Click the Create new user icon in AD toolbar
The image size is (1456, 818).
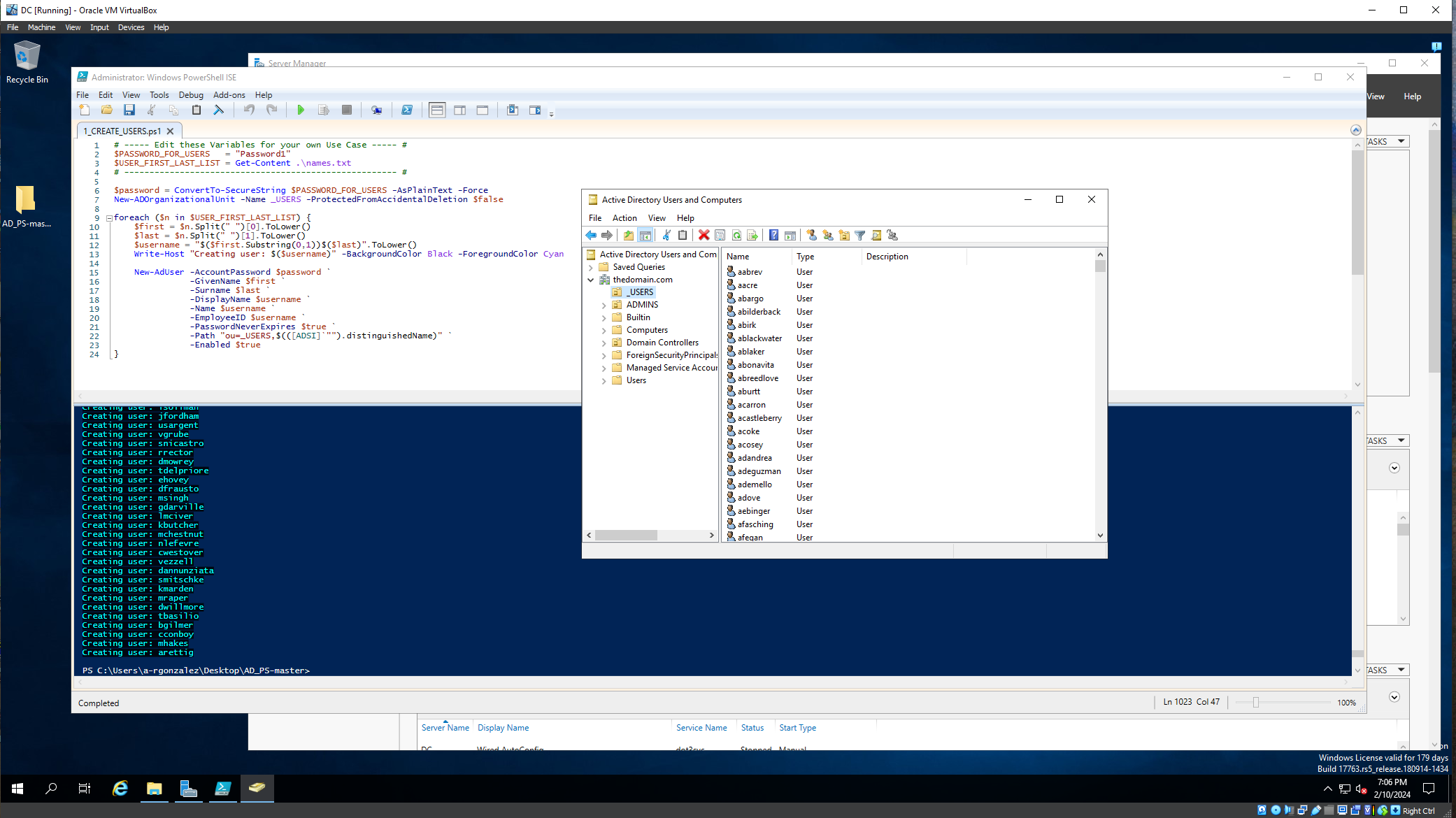click(812, 235)
